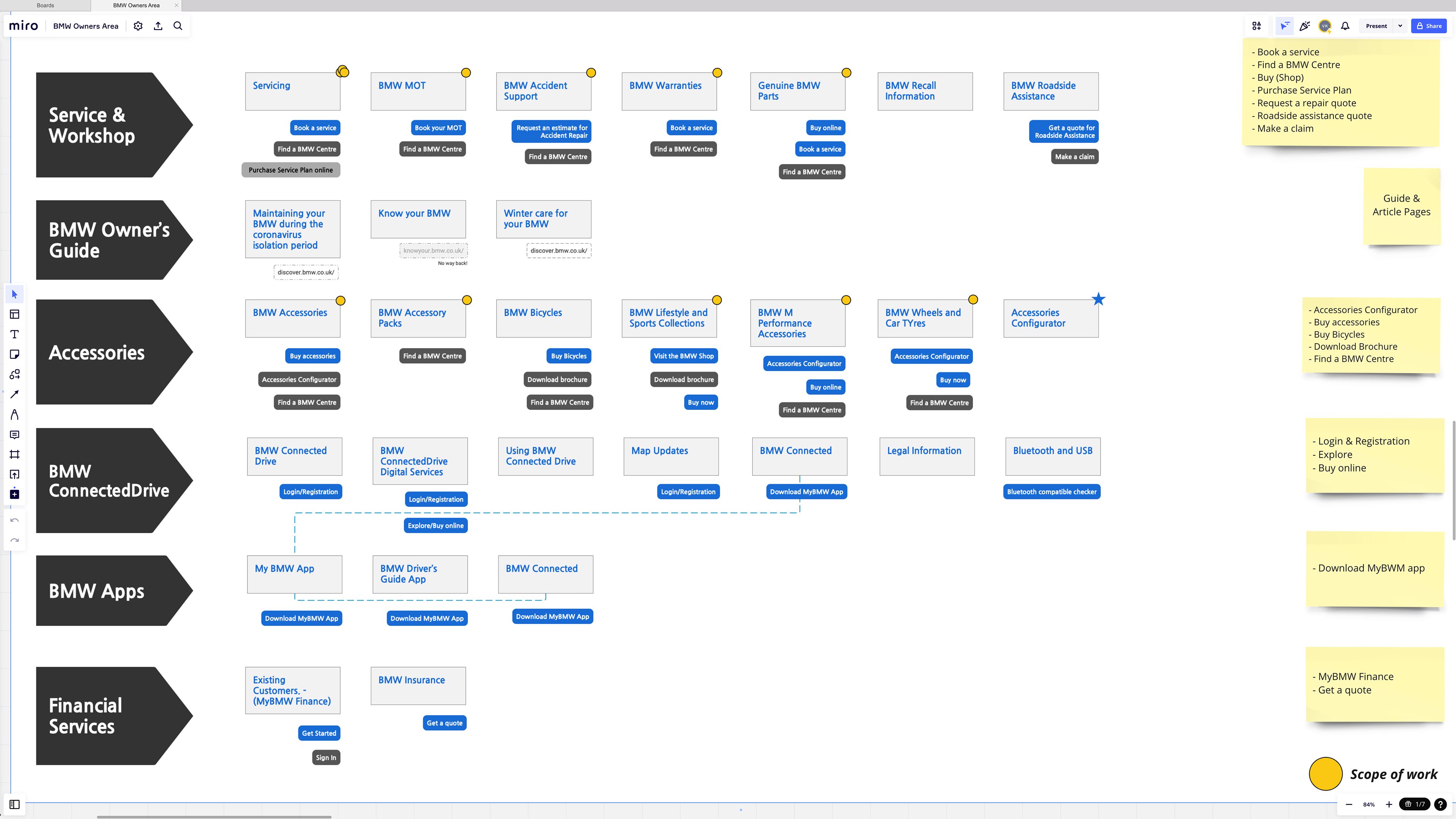Screen dimensions: 1456x819
Task: Click the Present button
Action: 1376,26
